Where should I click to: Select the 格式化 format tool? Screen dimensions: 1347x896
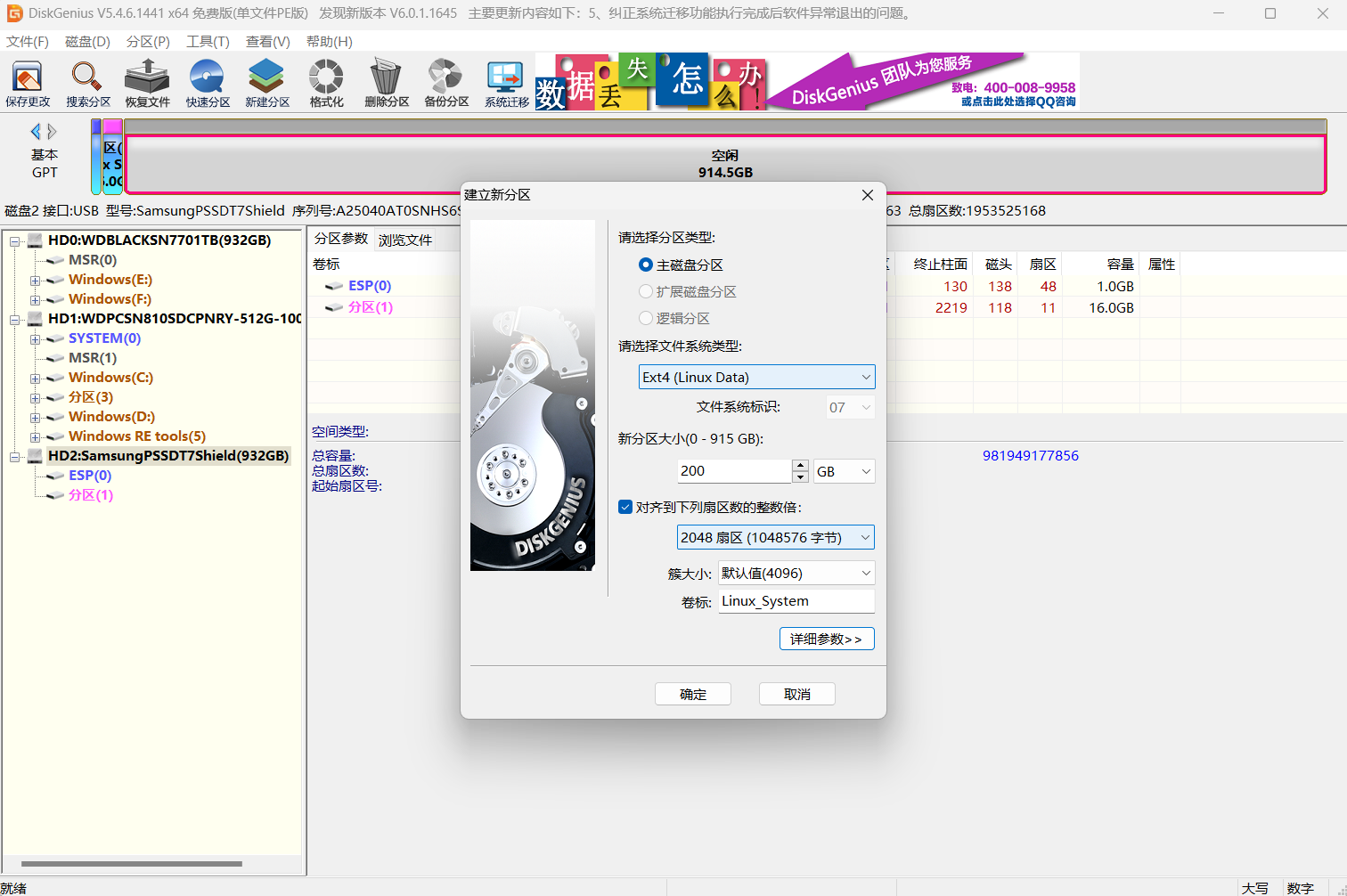point(326,82)
